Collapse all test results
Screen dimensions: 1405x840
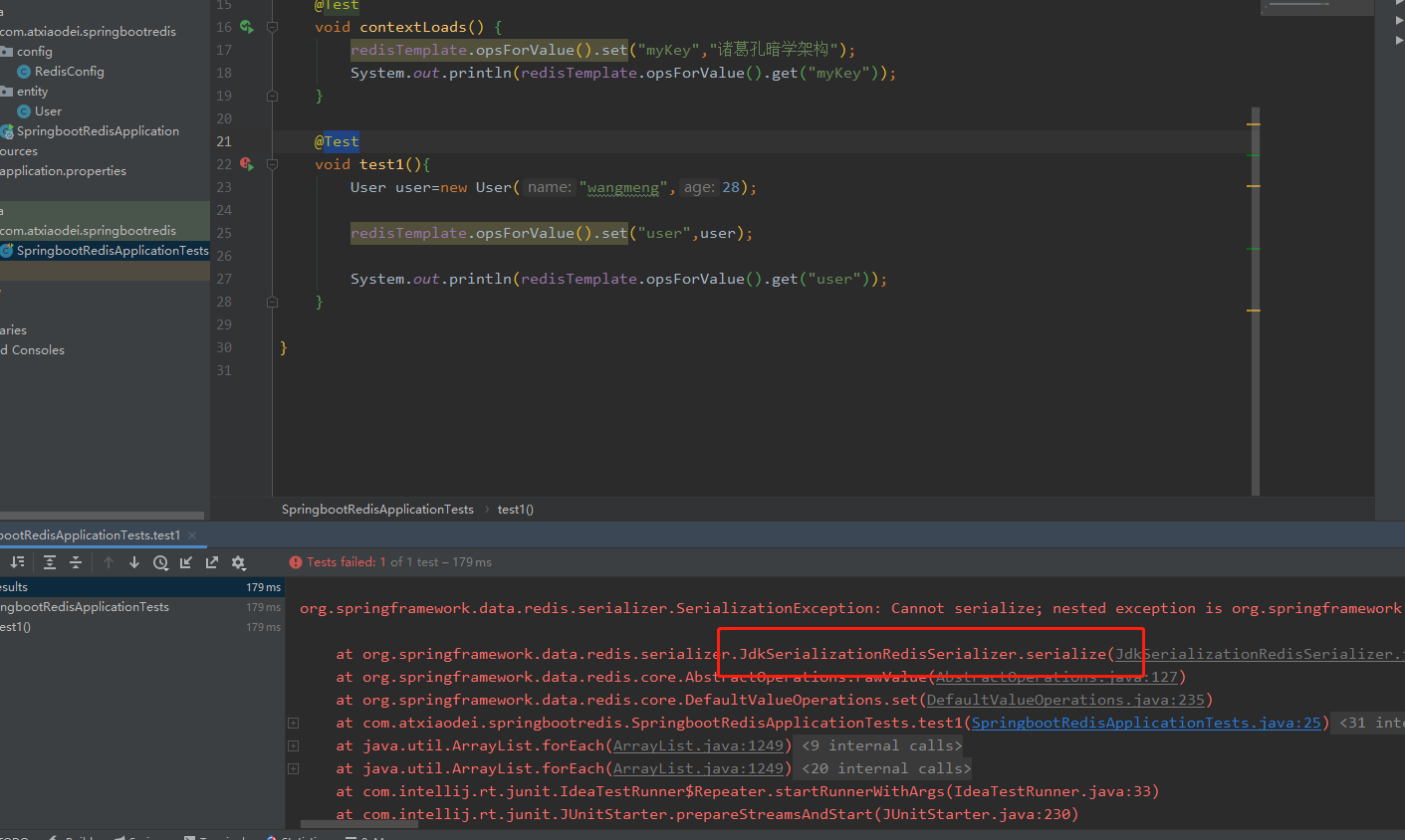point(76,562)
